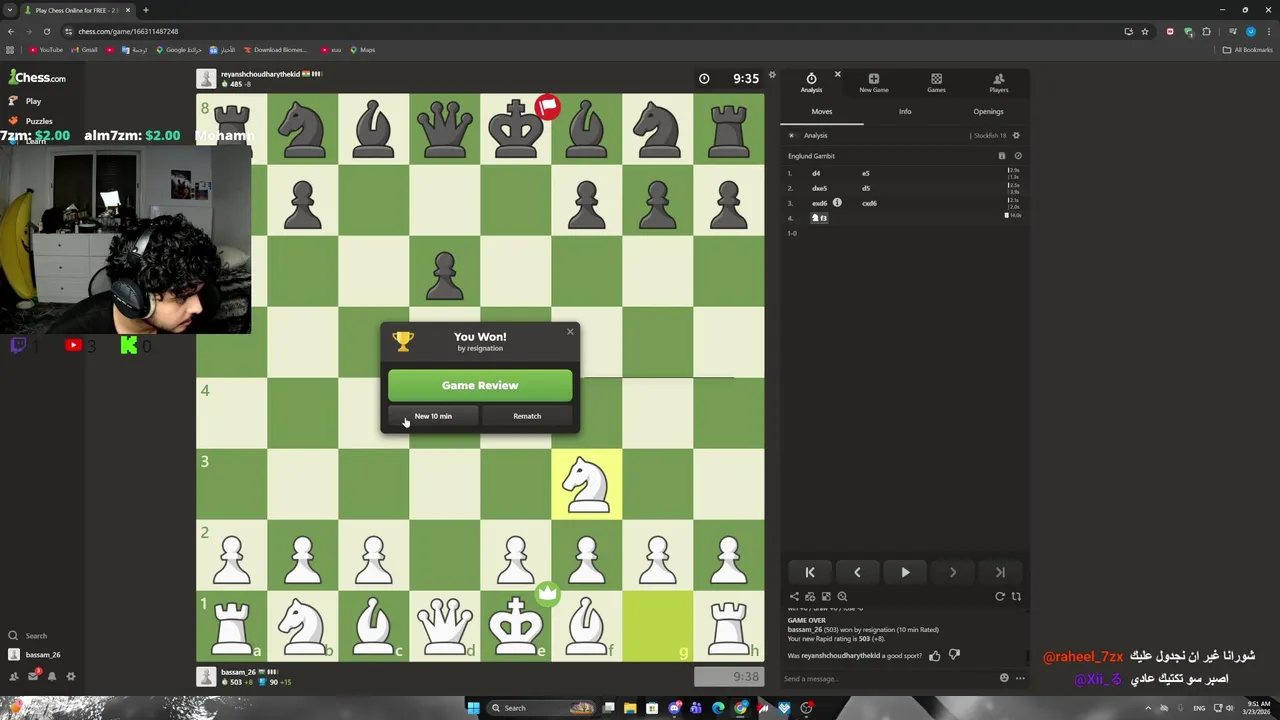Click the Rematch button
Viewport: 1280px width, 720px height.
(527, 416)
